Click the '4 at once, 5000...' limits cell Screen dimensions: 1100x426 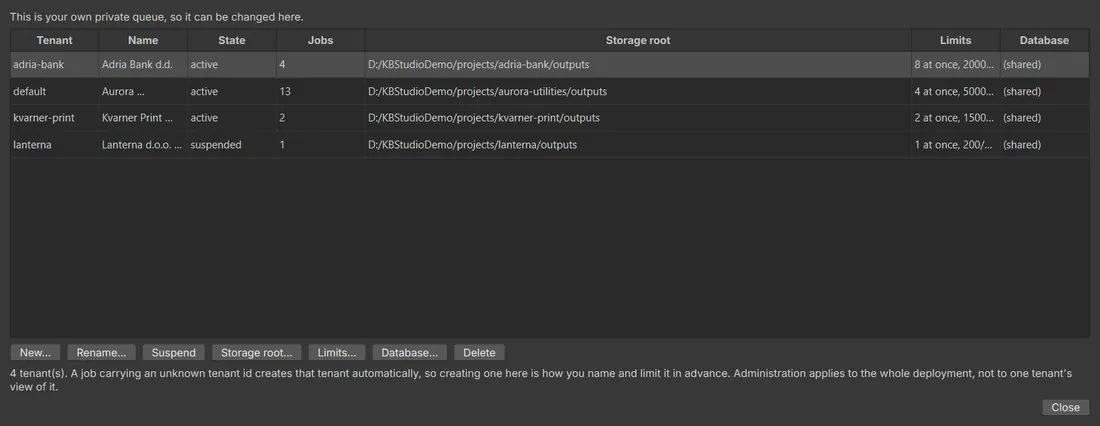coord(956,91)
